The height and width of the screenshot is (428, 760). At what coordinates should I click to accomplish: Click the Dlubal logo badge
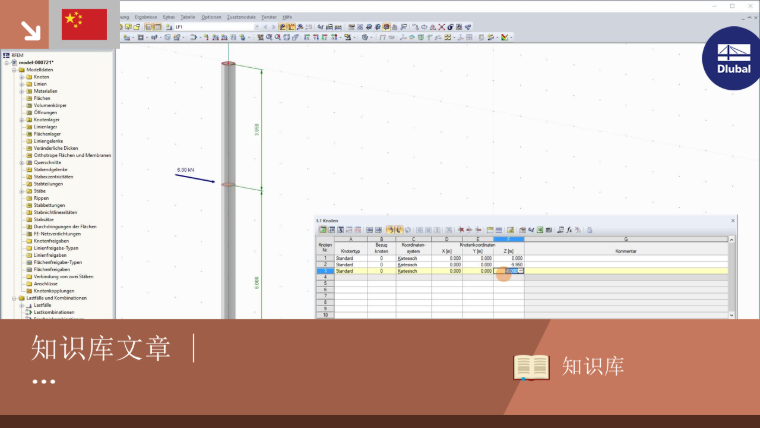(733, 59)
